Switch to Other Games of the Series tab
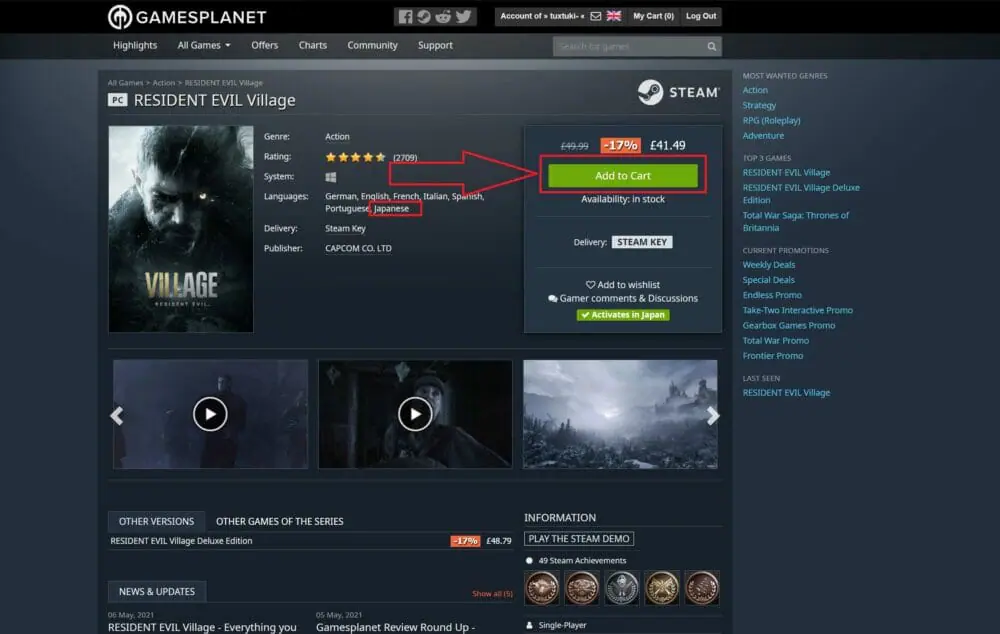The image size is (1000, 634). click(279, 521)
